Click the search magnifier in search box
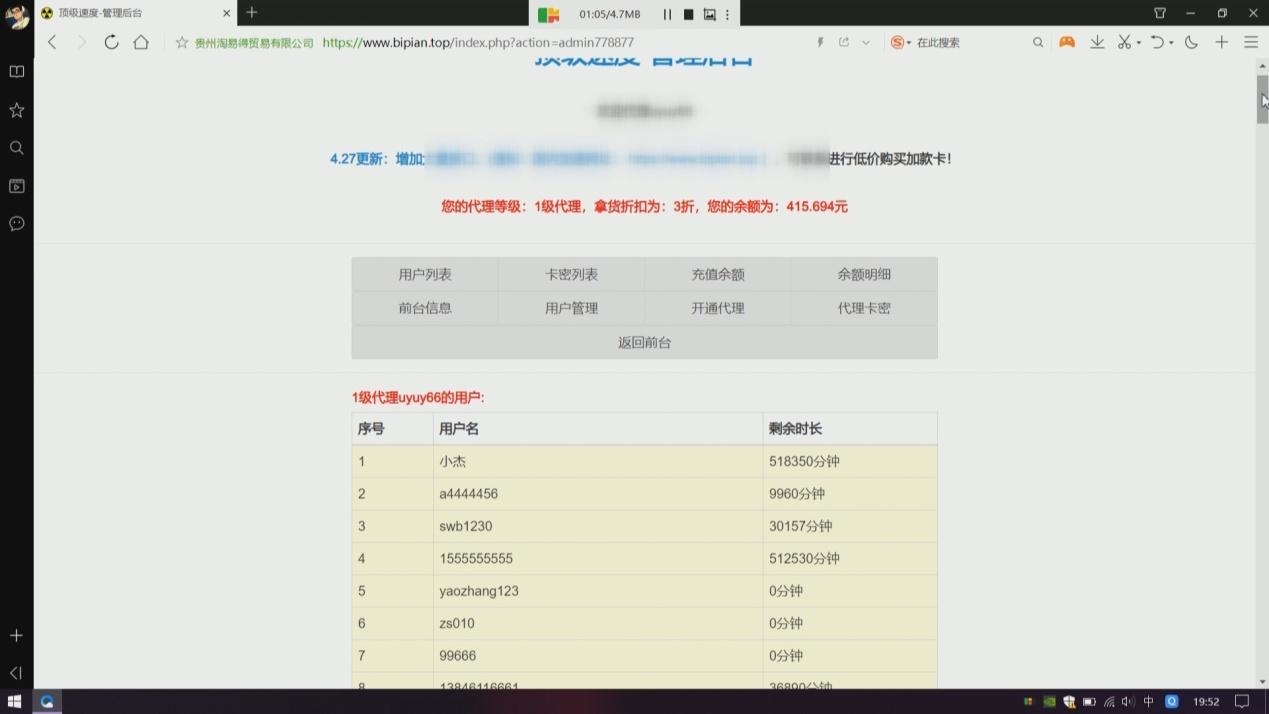The width and height of the screenshot is (1269, 714). 1038,42
